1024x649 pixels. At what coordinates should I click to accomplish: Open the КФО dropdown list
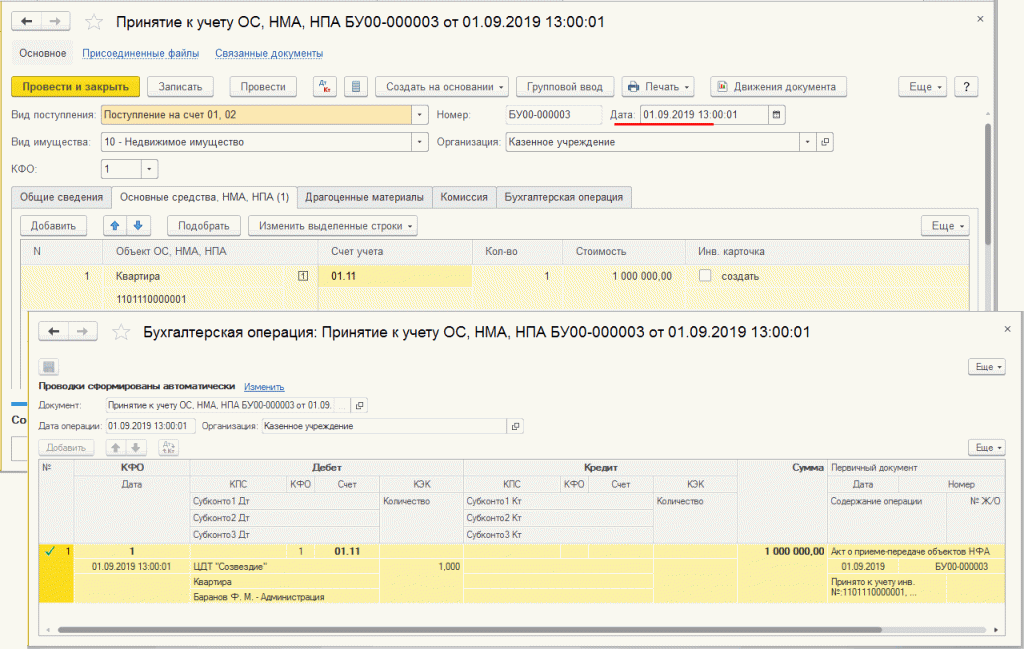pyautogui.click(x=150, y=169)
